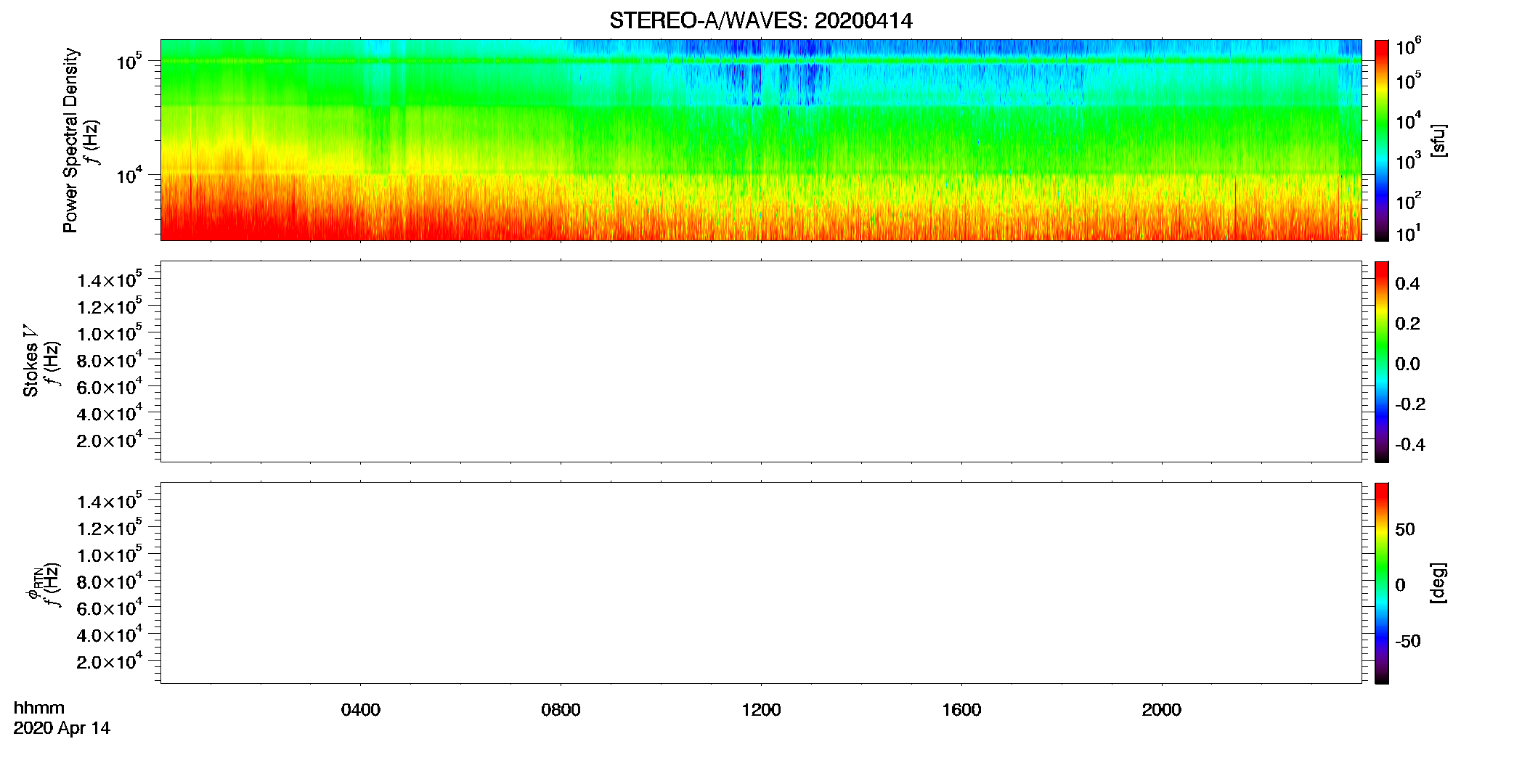Select the deg angle colorbar
This screenshot has height=784, width=1522.
(x=1381, y=583)
